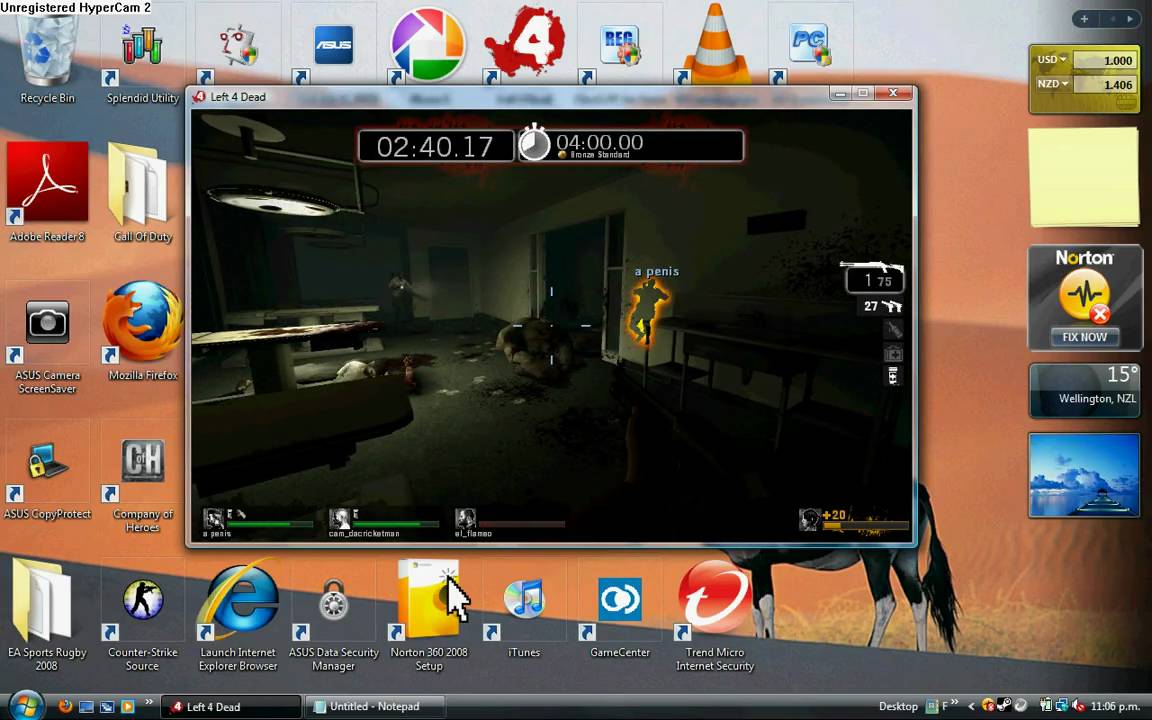Click the slideshow picture gadget
The width and height of the screenshot is (1152, 720).
1084,475
